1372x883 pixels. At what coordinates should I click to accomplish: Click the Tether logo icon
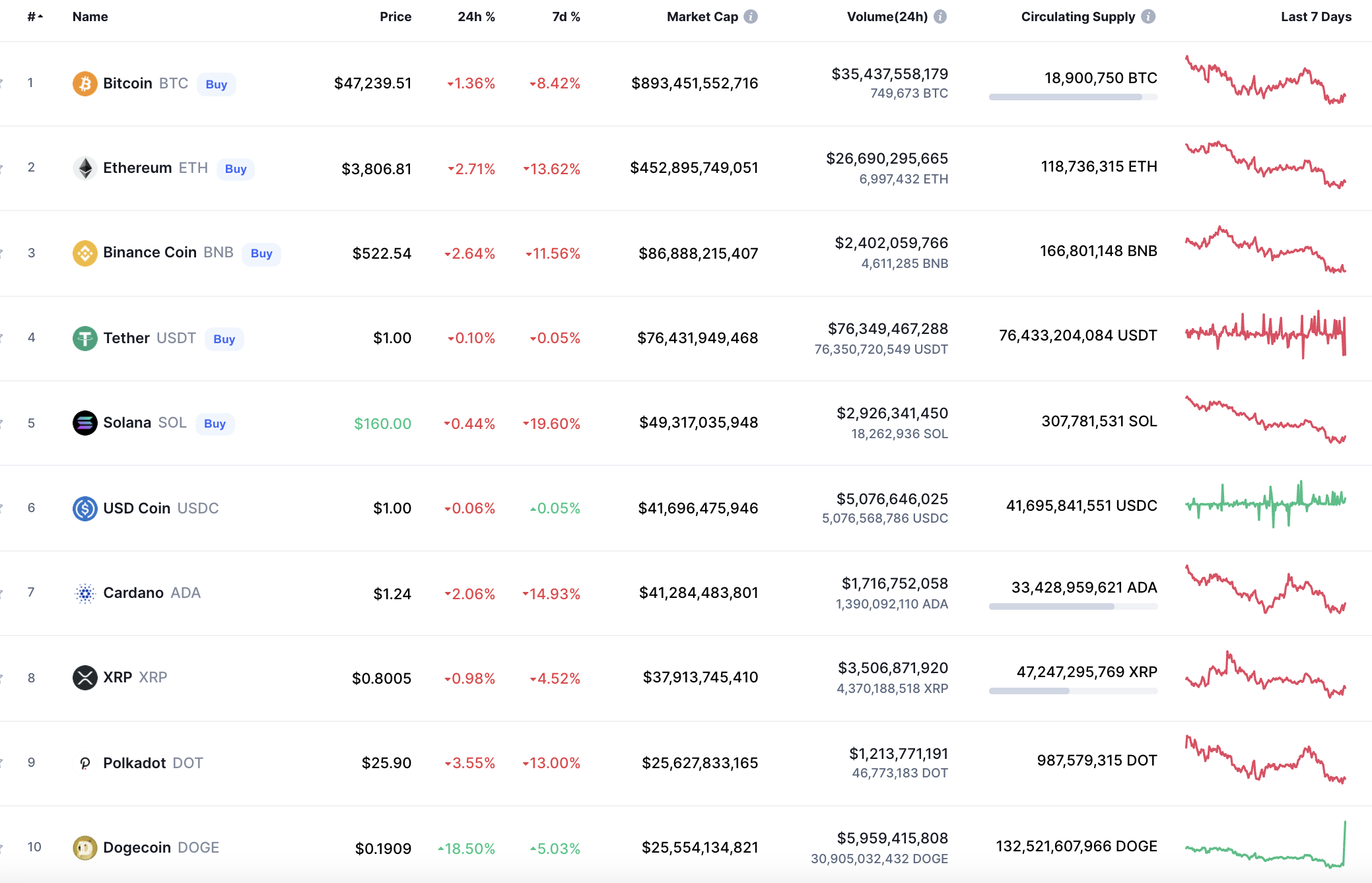(85, 339)
